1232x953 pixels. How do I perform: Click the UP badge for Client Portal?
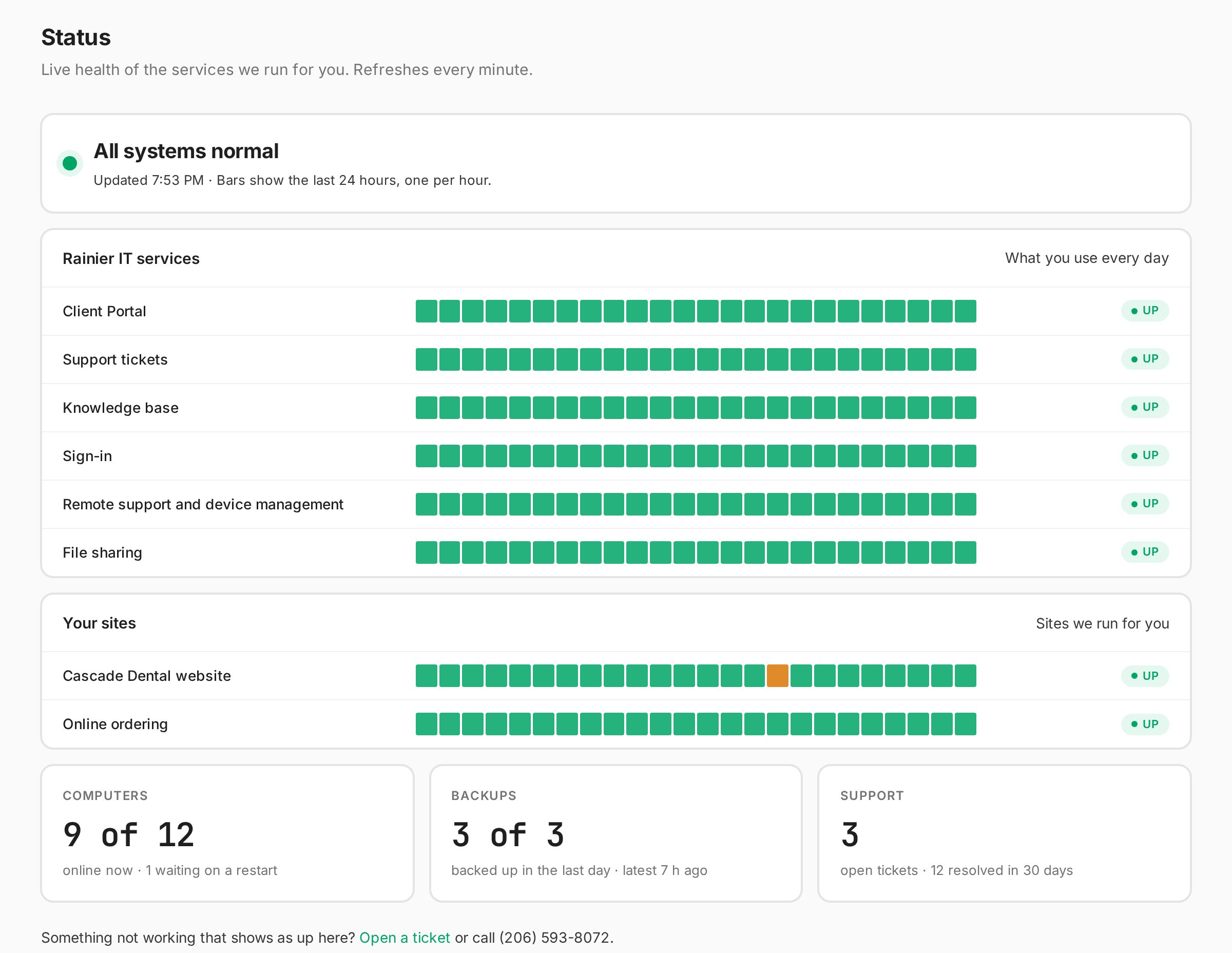point(1145,311)
